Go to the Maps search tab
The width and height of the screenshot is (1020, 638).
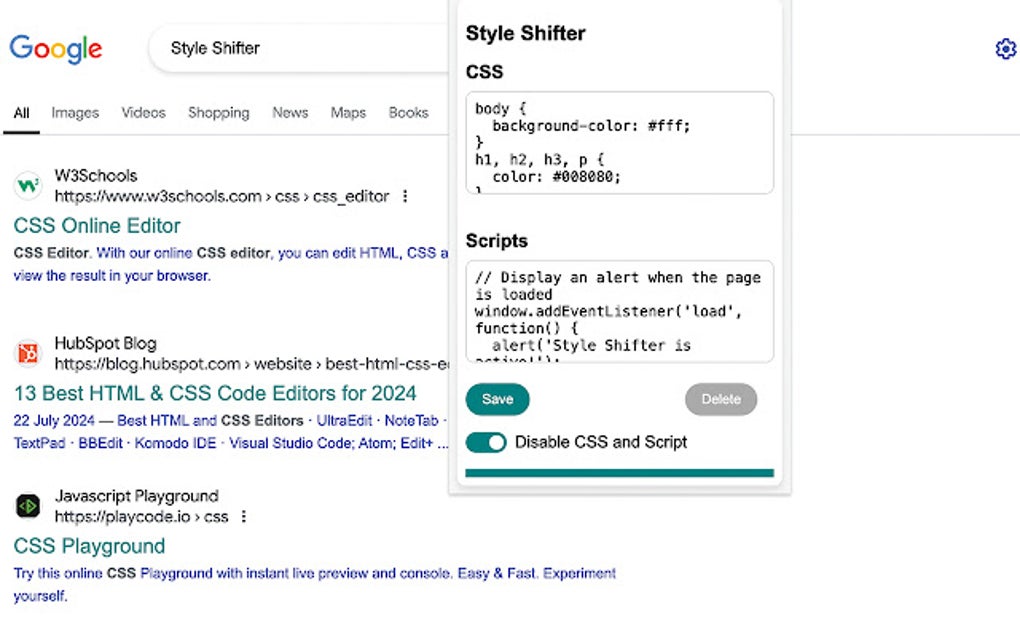(348, 113)
